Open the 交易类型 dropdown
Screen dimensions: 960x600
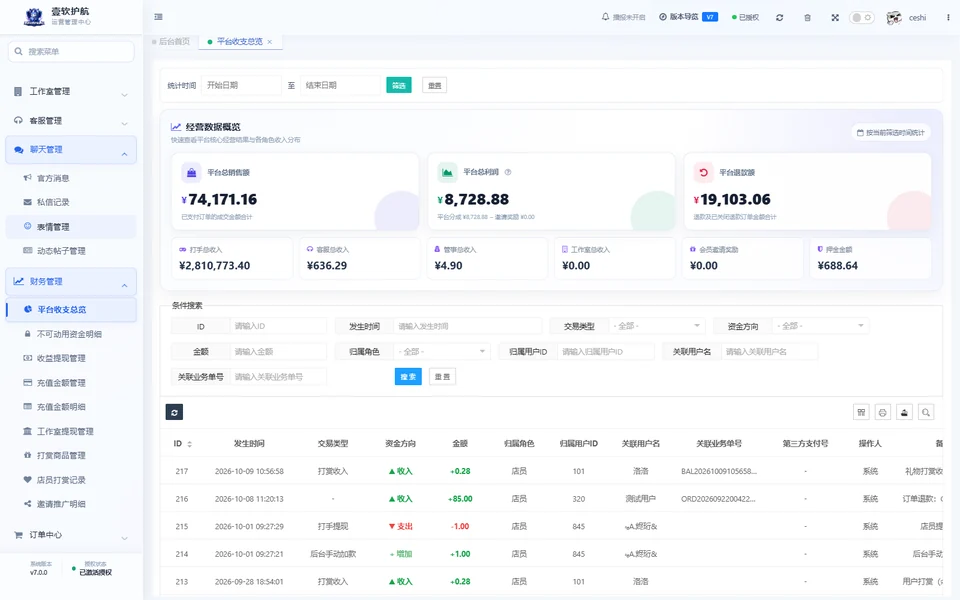click(657, 326)
